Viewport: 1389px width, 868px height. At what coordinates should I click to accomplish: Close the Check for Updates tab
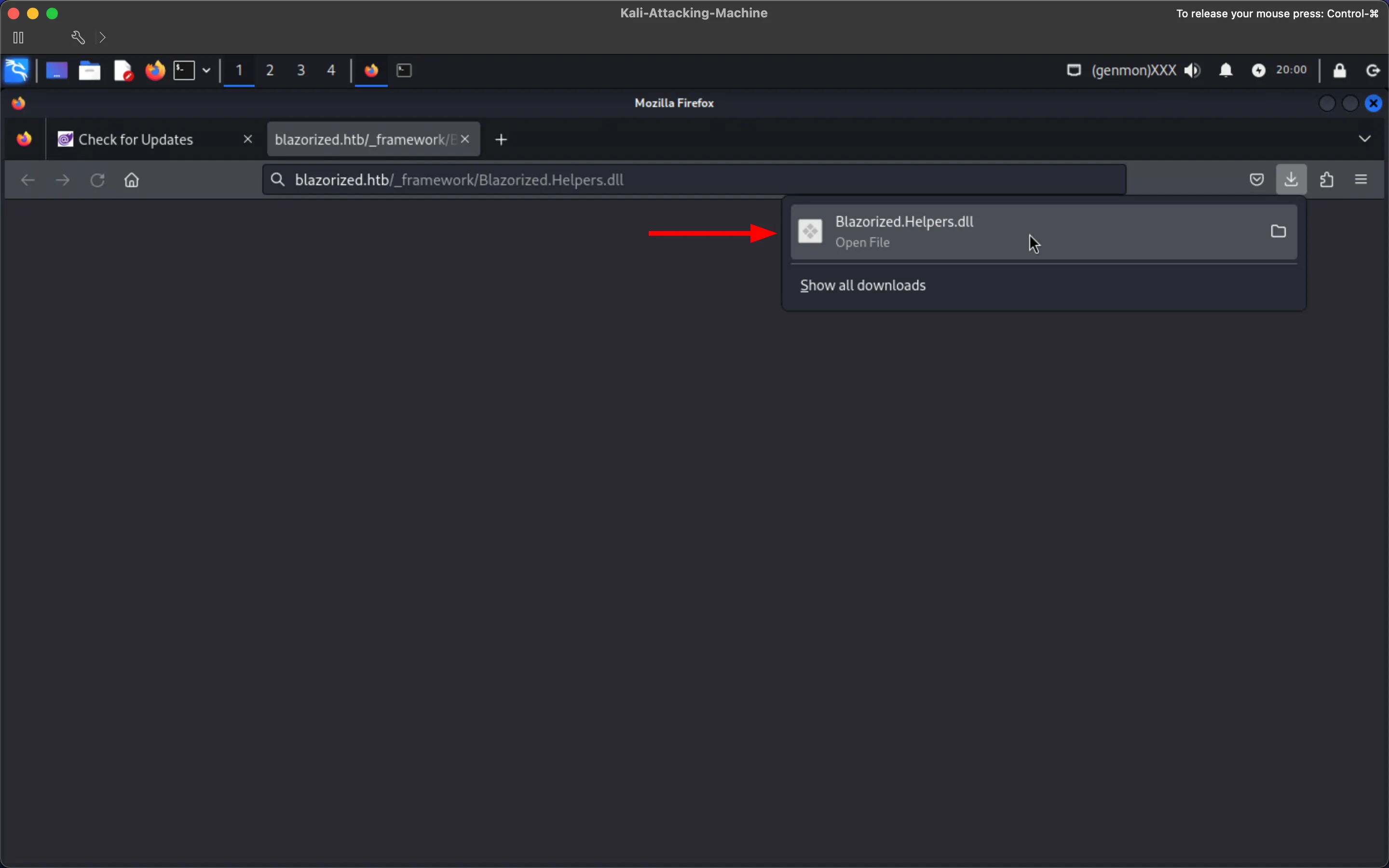[248, 139]
